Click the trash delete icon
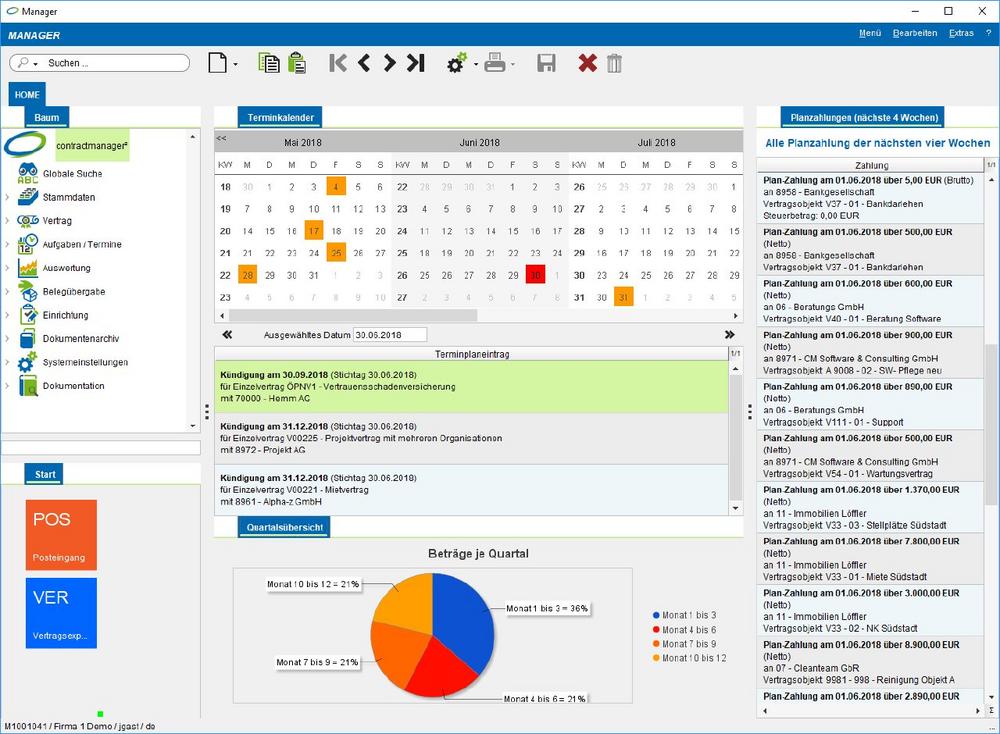The width and height of the screenshot is (1000, 734). (x=614, y=63)
